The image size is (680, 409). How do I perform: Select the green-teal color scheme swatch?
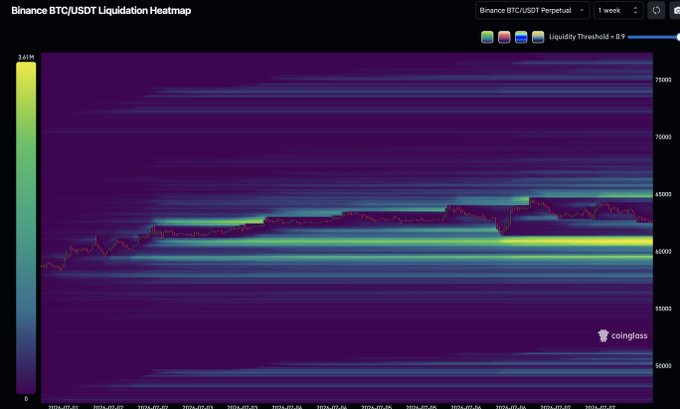pos(487,37)
